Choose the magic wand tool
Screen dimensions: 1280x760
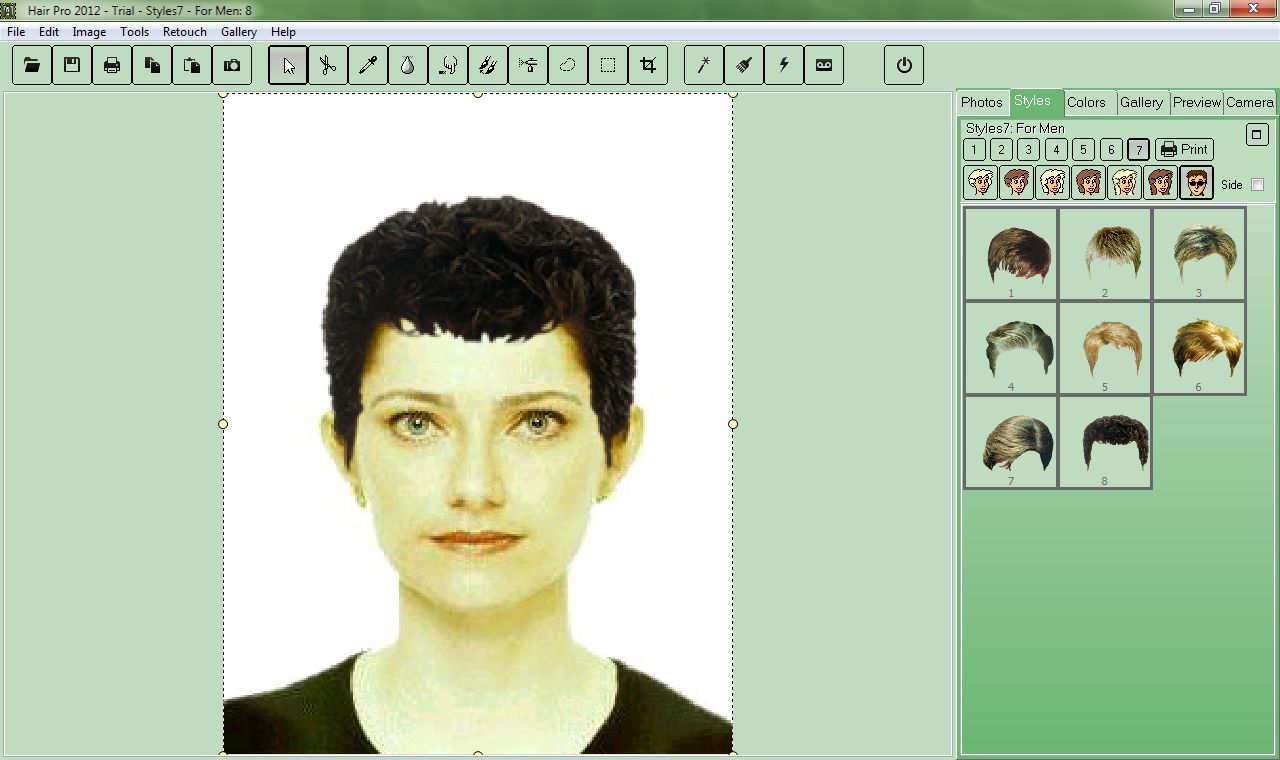click(x=704, y=65)
